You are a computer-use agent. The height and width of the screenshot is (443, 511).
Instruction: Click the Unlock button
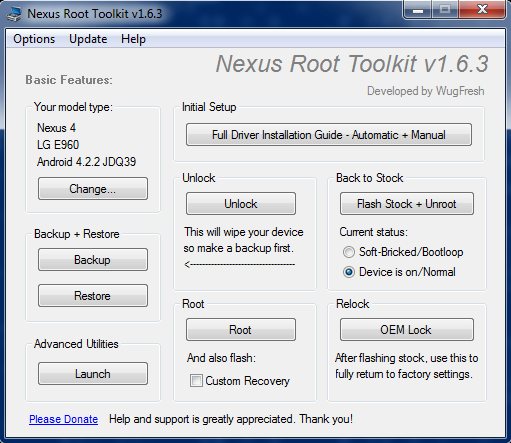click(241, 204)
